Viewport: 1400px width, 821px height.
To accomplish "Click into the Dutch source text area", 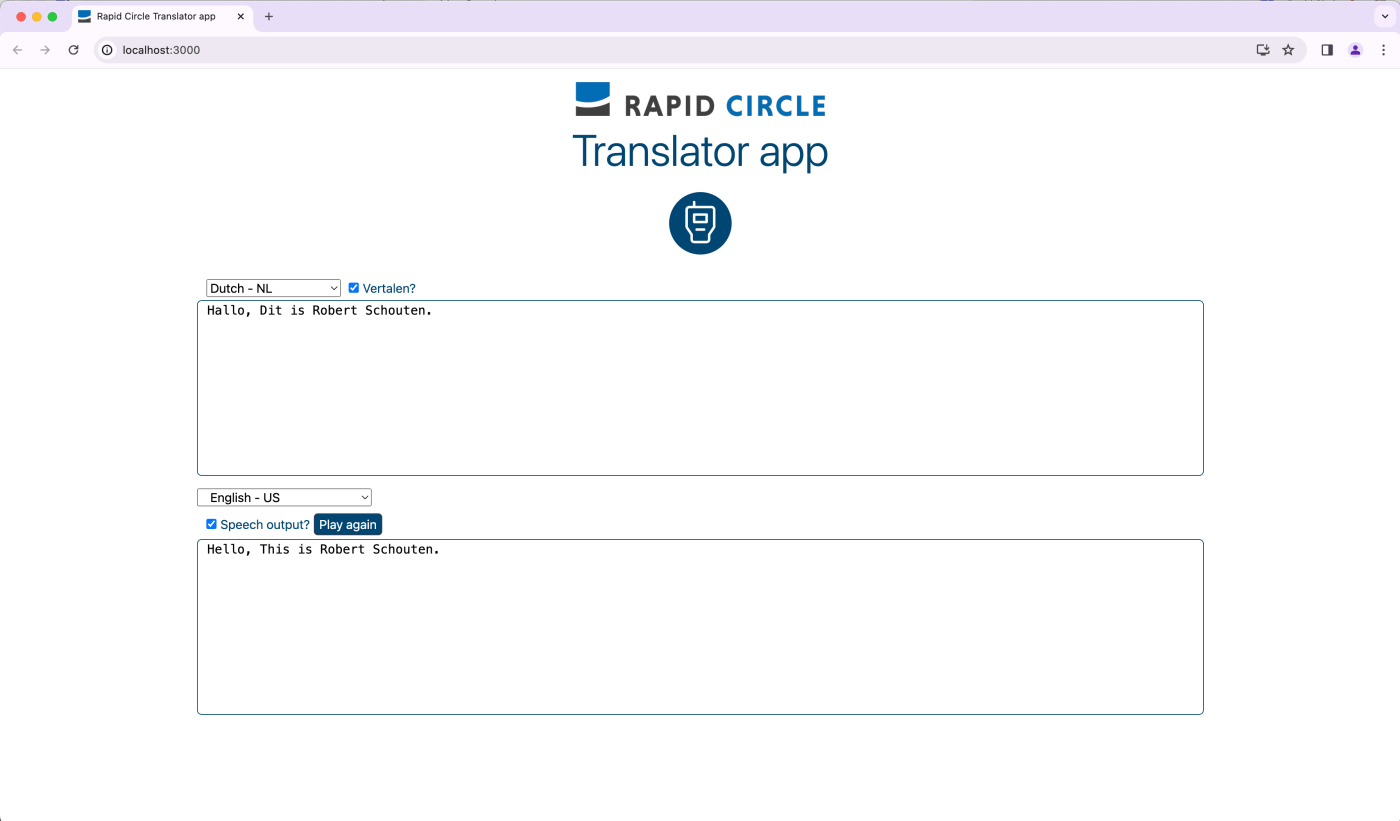I will click(700, 388).
